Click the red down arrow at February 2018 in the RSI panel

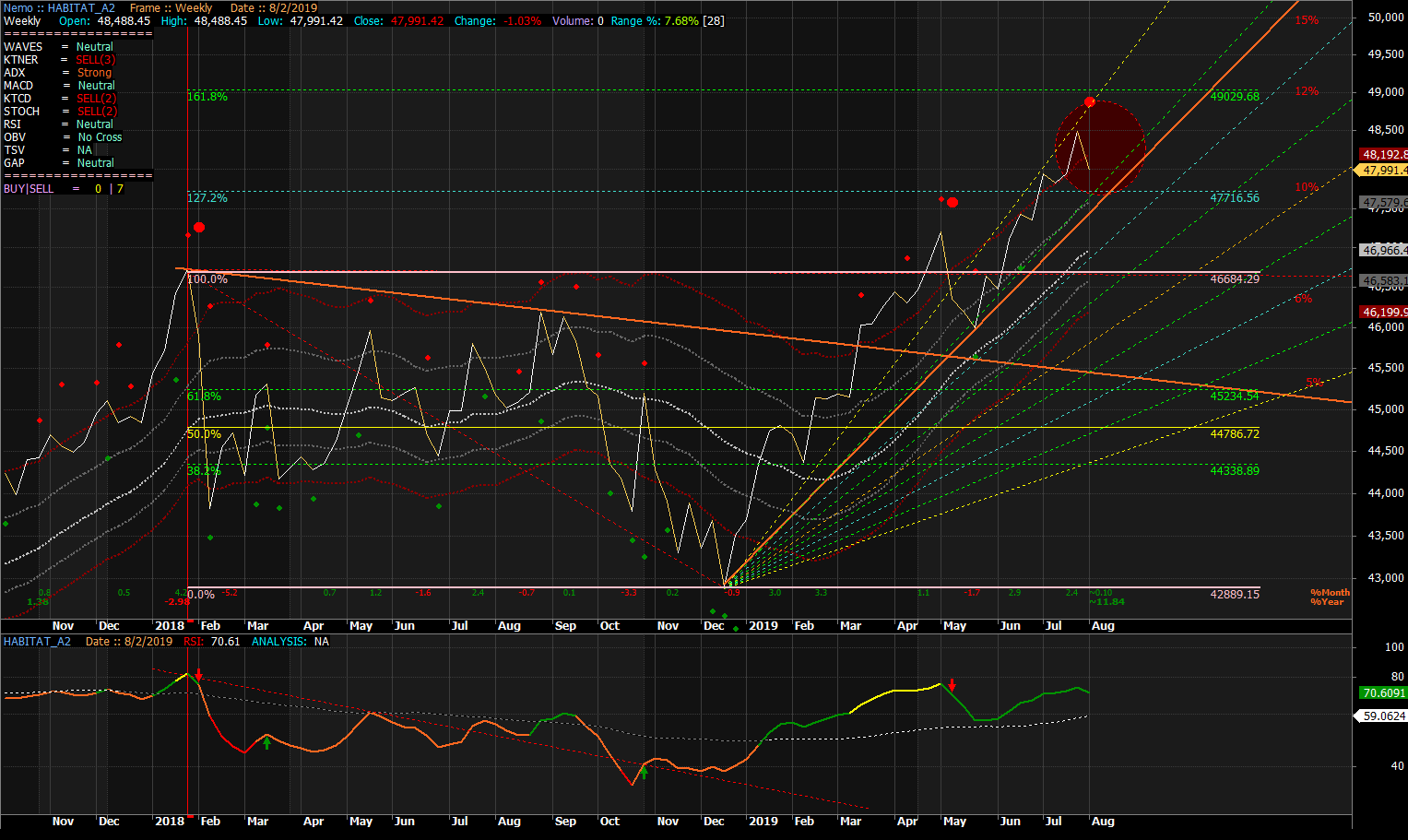click(x=198, y=675)
